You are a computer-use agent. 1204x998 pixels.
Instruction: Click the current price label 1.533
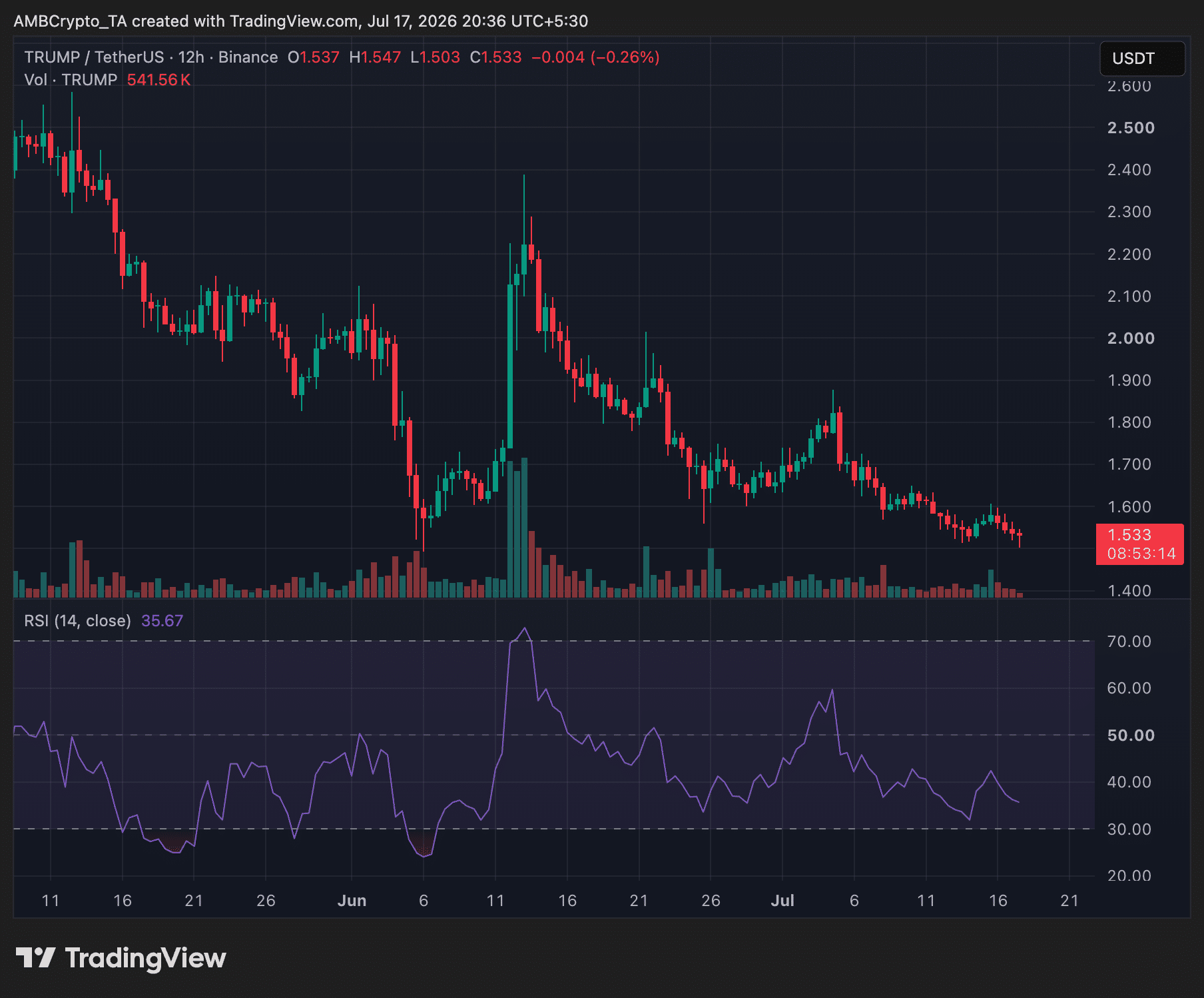click(1129, 535)
